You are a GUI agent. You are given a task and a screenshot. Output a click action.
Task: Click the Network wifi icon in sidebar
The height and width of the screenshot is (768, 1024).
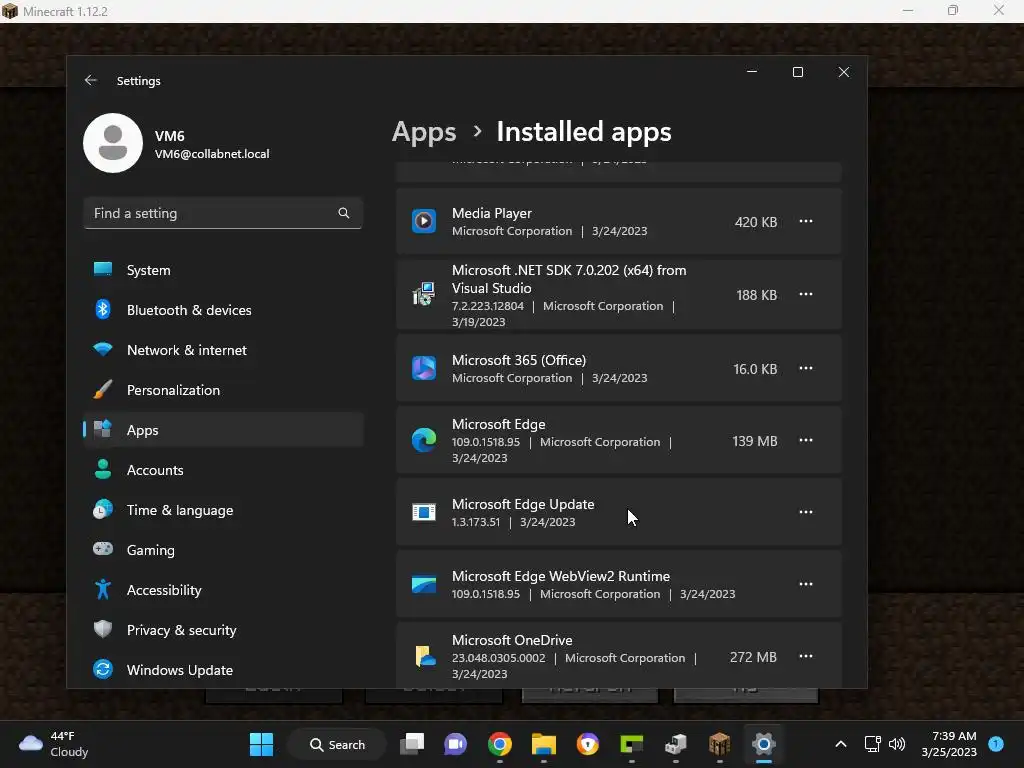tap(103, 349)
